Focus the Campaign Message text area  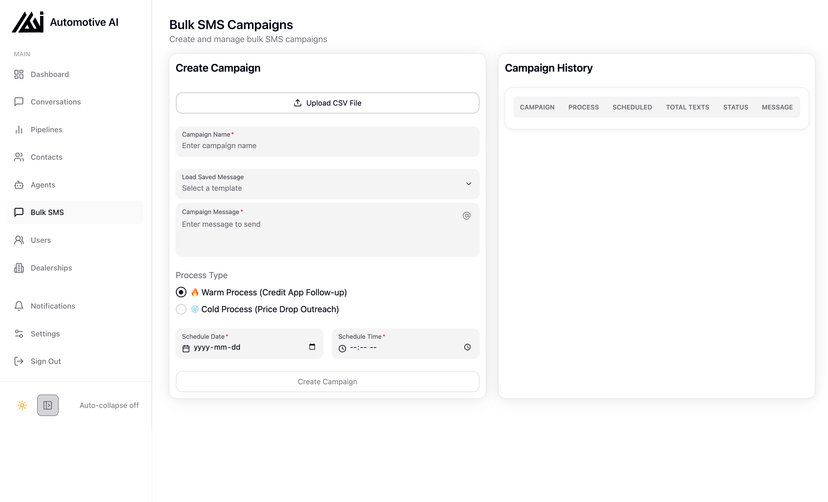pos(327,230)
